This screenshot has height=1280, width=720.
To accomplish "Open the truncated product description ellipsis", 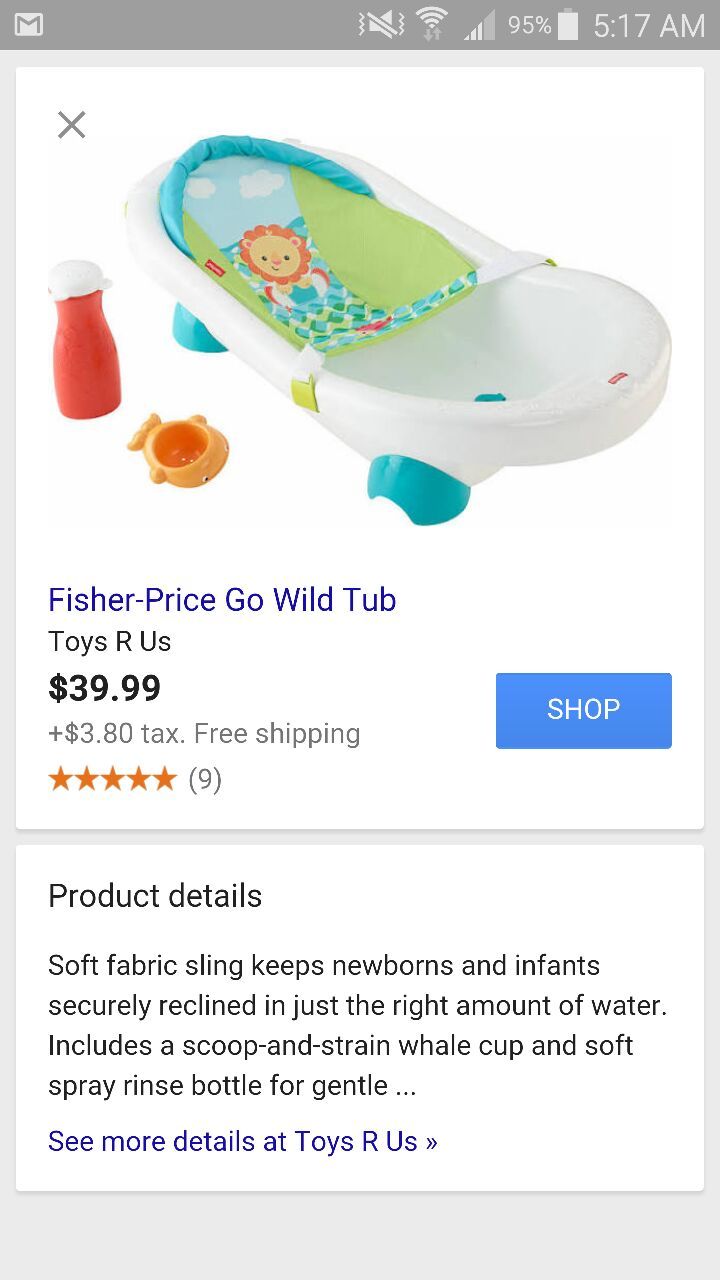I will [x=407, y=1085].
